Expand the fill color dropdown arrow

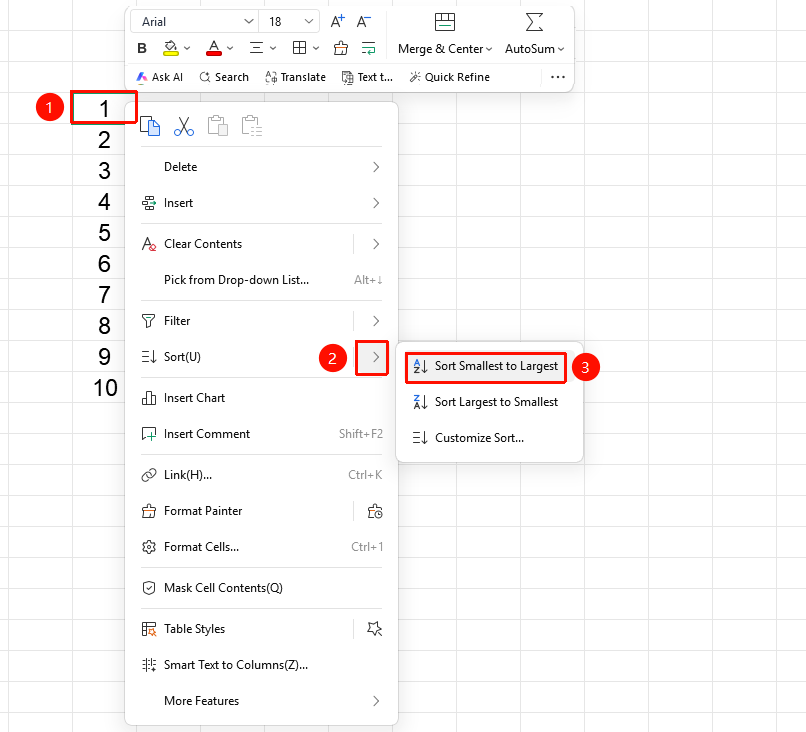pos(187,48)
